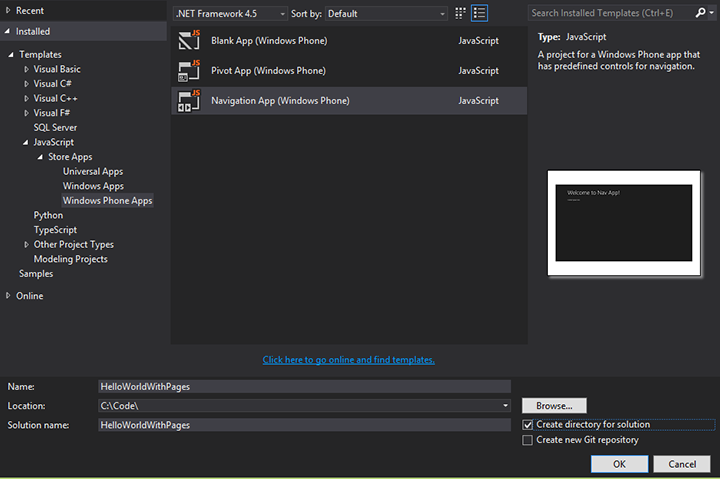The width and height of the screenshot is (720, 479).
Task: Click the Pivot App template icon
Action: (x=189, y=71)
